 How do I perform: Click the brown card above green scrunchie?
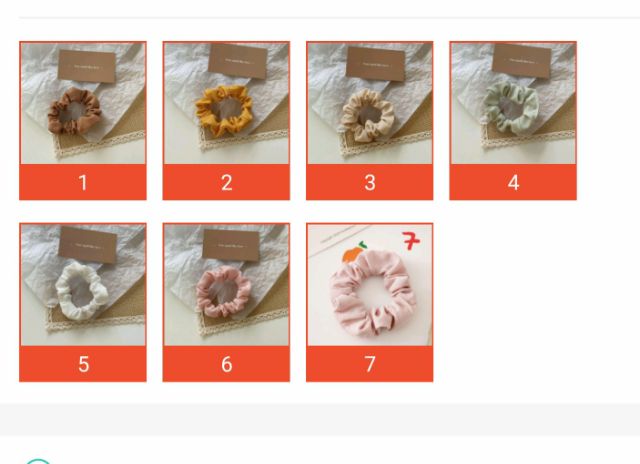click(x=522, y=61)
